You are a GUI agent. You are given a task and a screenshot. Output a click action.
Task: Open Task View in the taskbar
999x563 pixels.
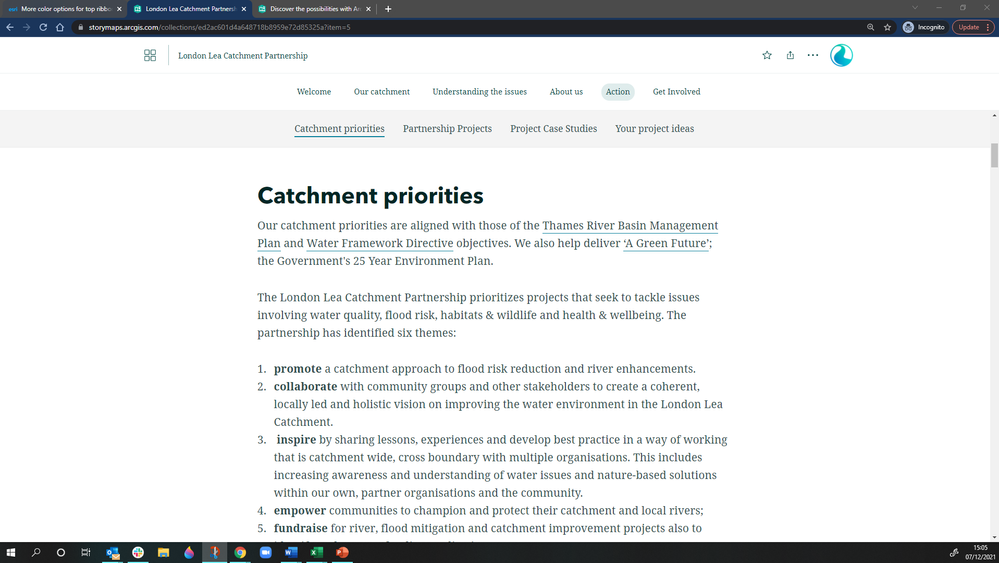click(86, 552)
